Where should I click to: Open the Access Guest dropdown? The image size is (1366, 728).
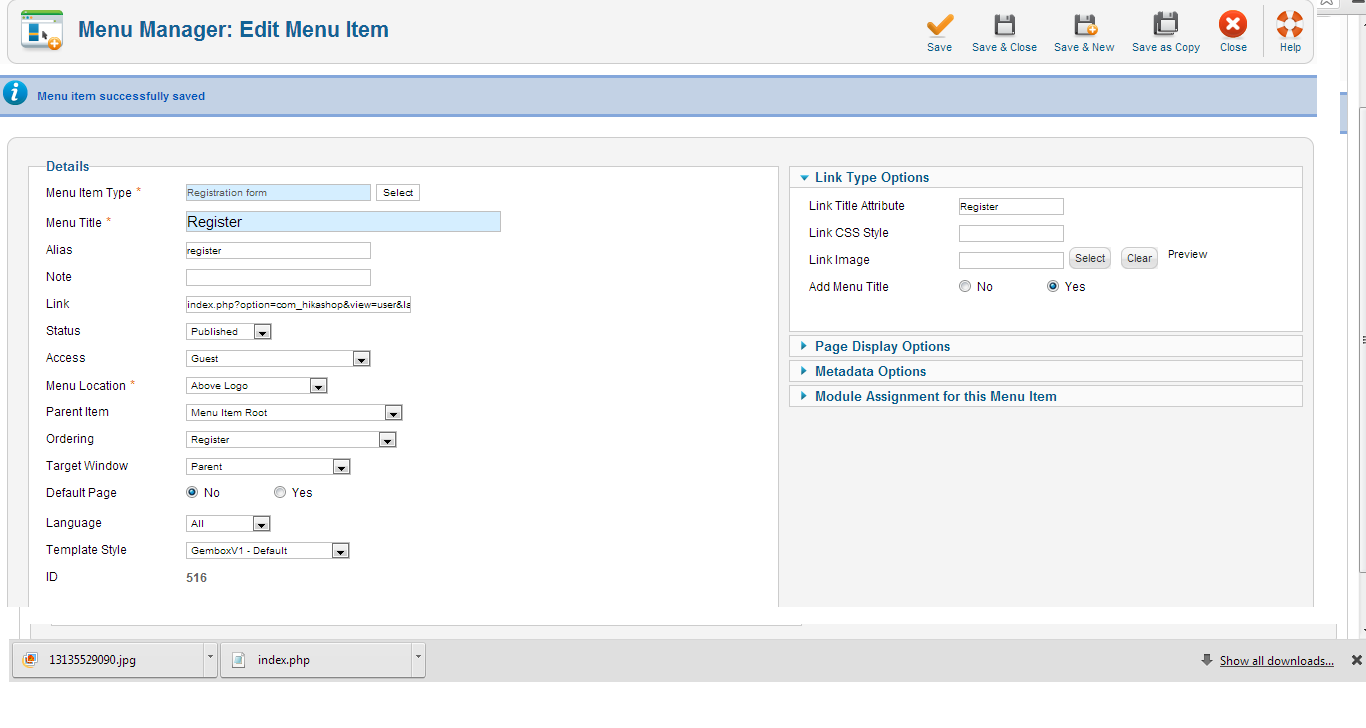tap(279, 358)
